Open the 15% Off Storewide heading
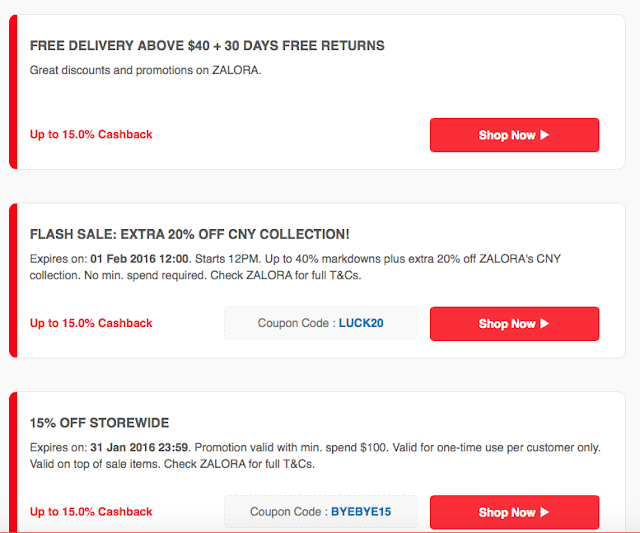Screen dimensions: 640x533 100,423
